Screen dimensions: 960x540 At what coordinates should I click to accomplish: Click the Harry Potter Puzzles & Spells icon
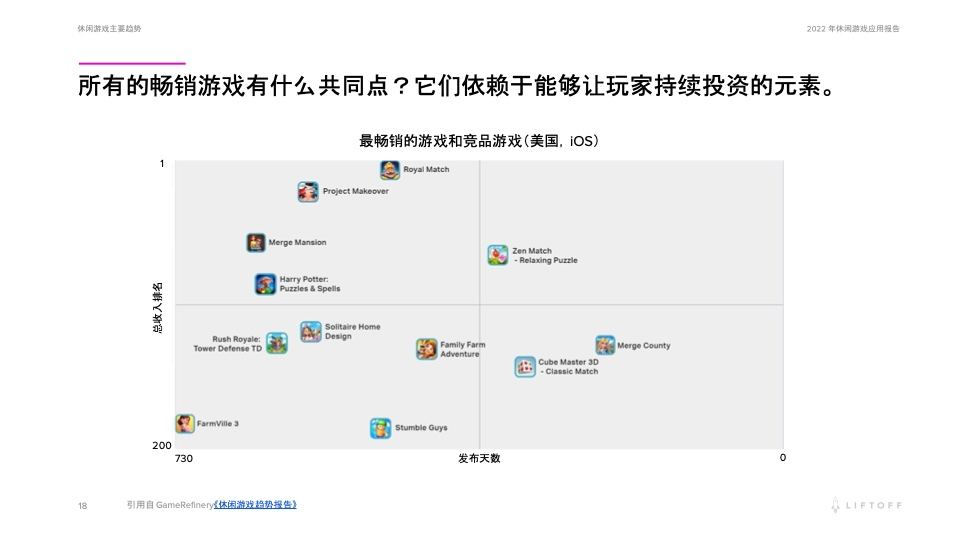coord(265,284)
